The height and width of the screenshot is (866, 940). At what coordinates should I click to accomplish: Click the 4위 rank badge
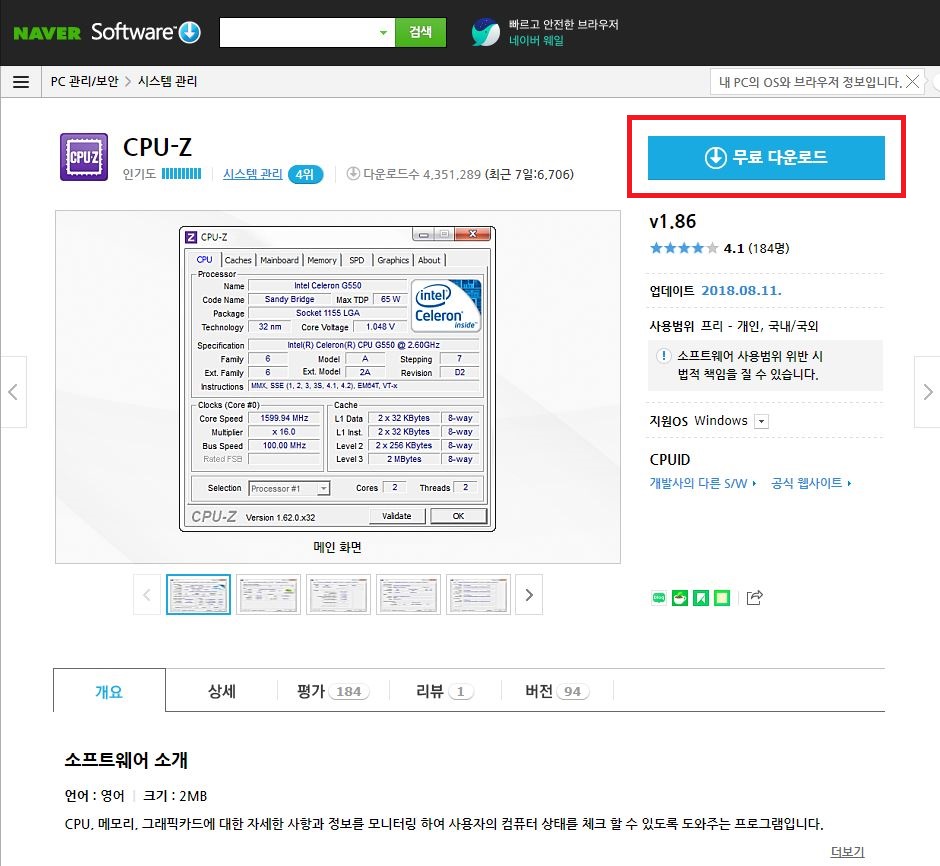(x=305, y=174)
